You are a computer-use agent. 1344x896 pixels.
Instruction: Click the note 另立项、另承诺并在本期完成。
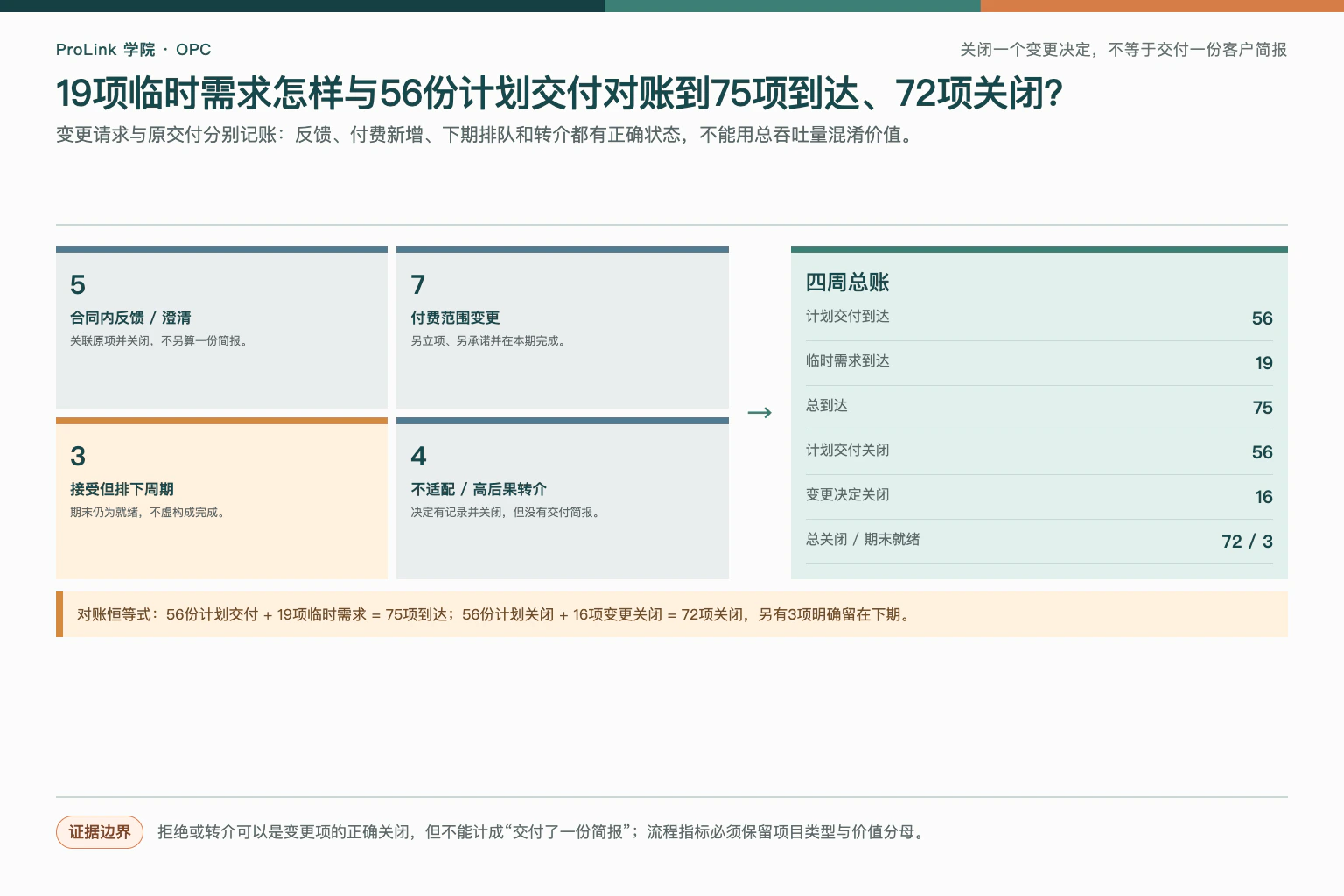(x=490, y=341)
